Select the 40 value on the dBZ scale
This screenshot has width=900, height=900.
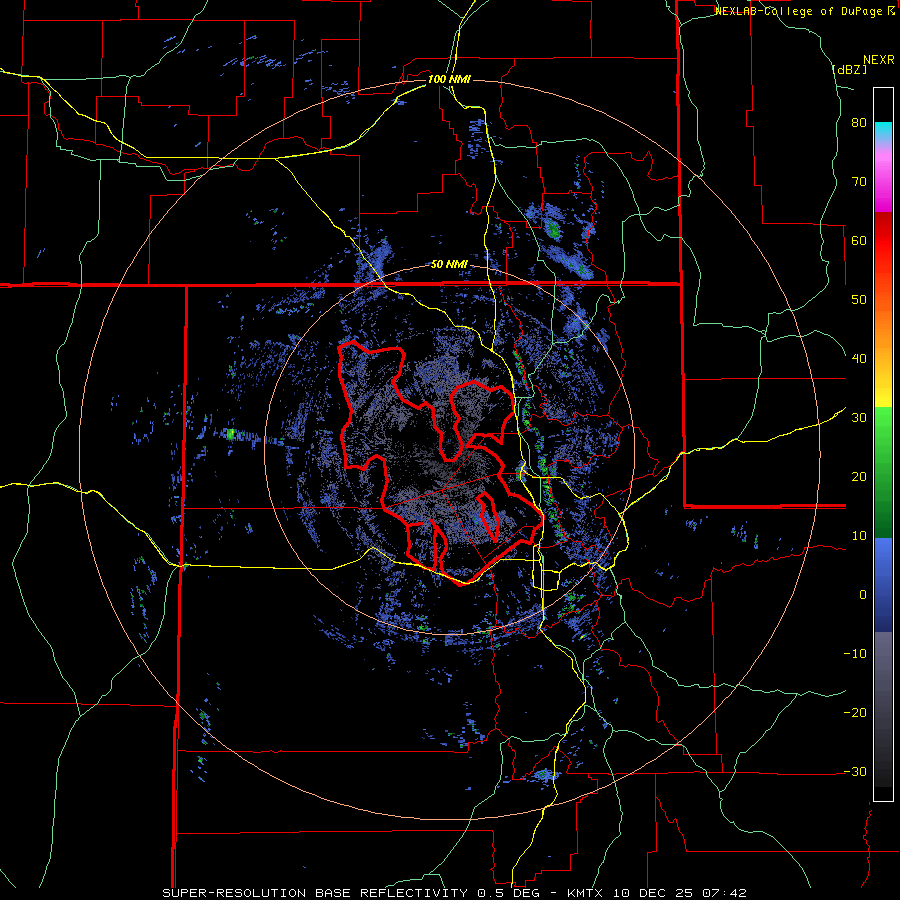click(x=859, y=359)
